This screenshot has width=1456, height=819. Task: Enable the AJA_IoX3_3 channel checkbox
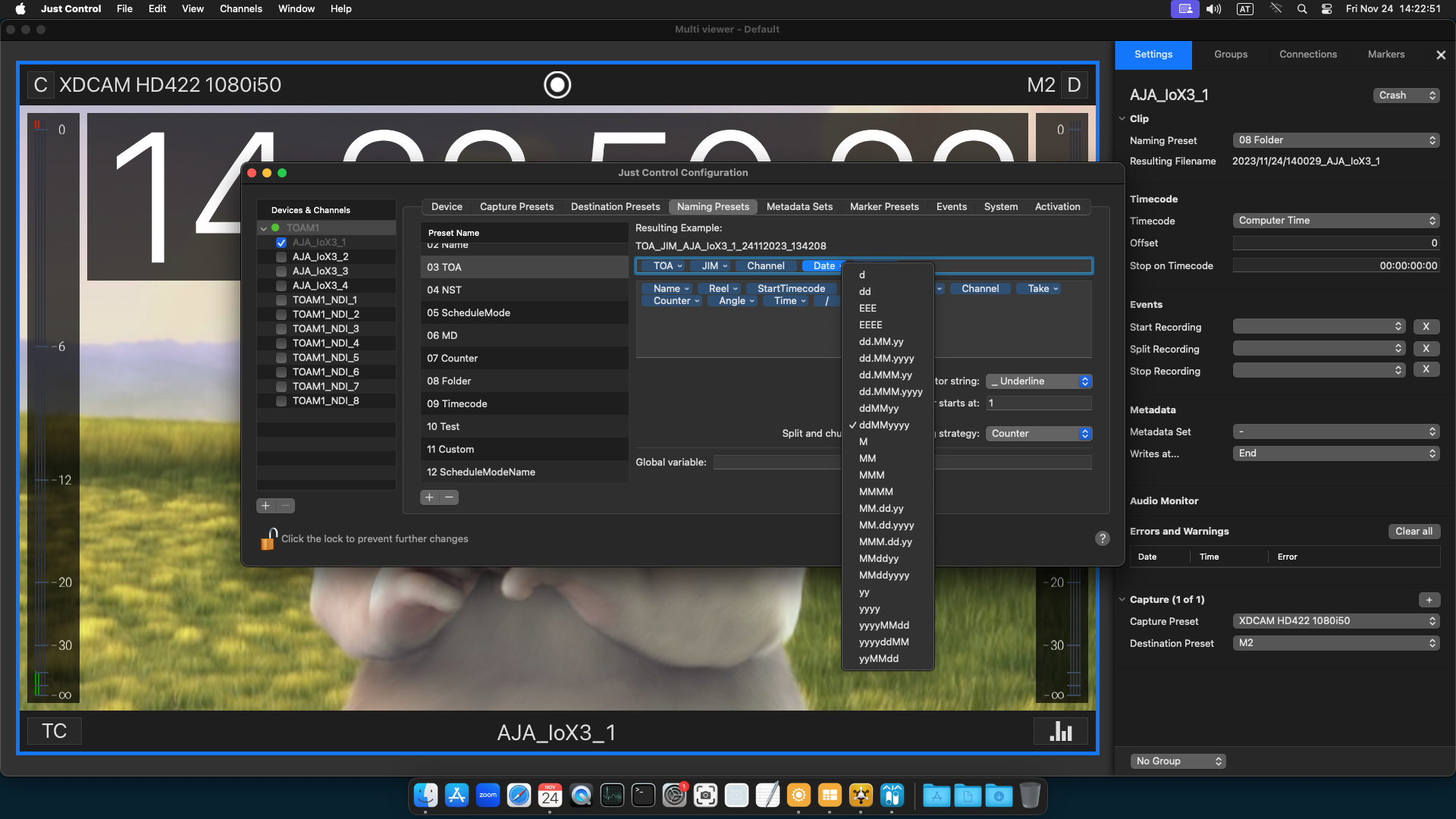[281, 271]
